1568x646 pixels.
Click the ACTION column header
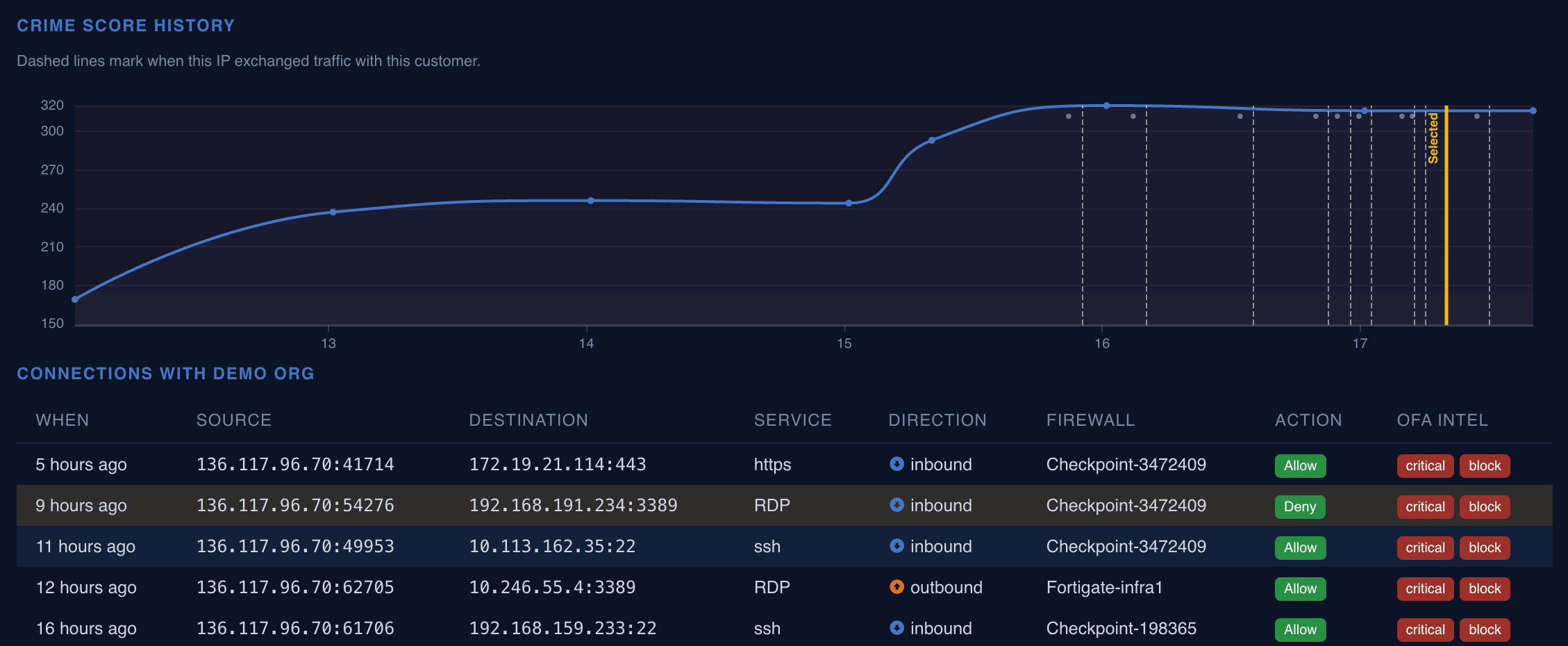click(x=1308, y=420)
